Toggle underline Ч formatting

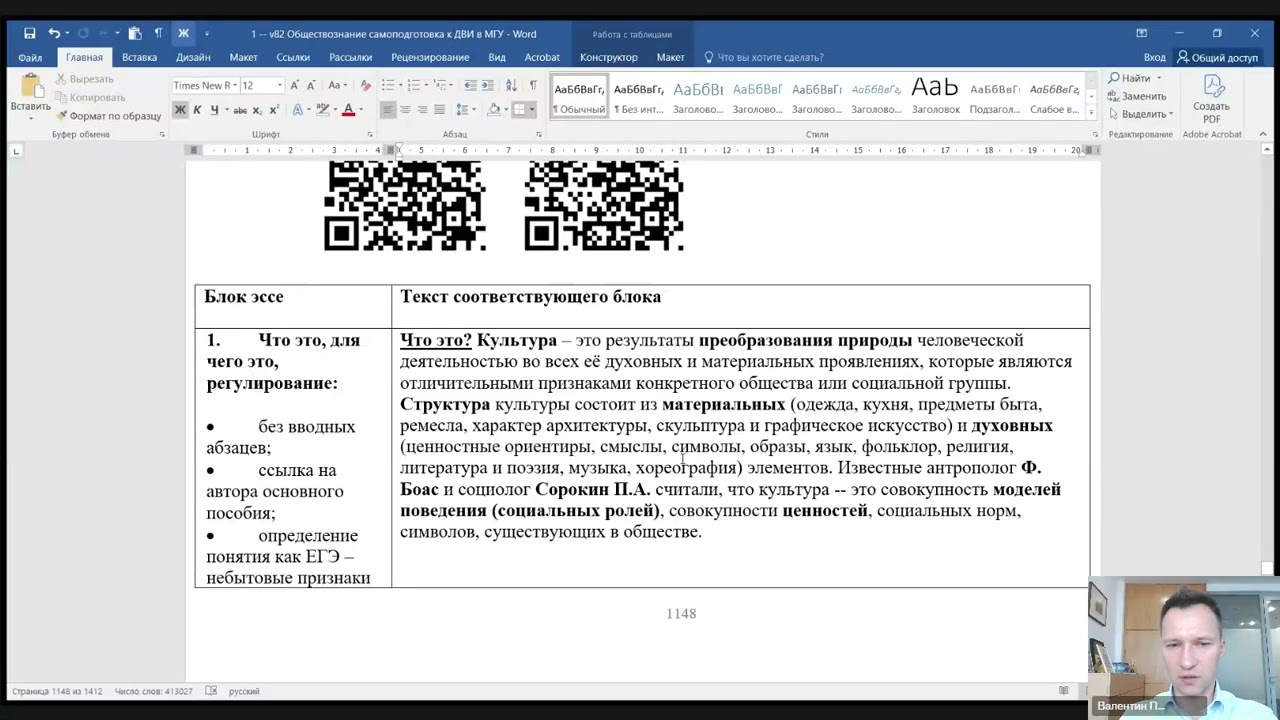pos(213,110)
